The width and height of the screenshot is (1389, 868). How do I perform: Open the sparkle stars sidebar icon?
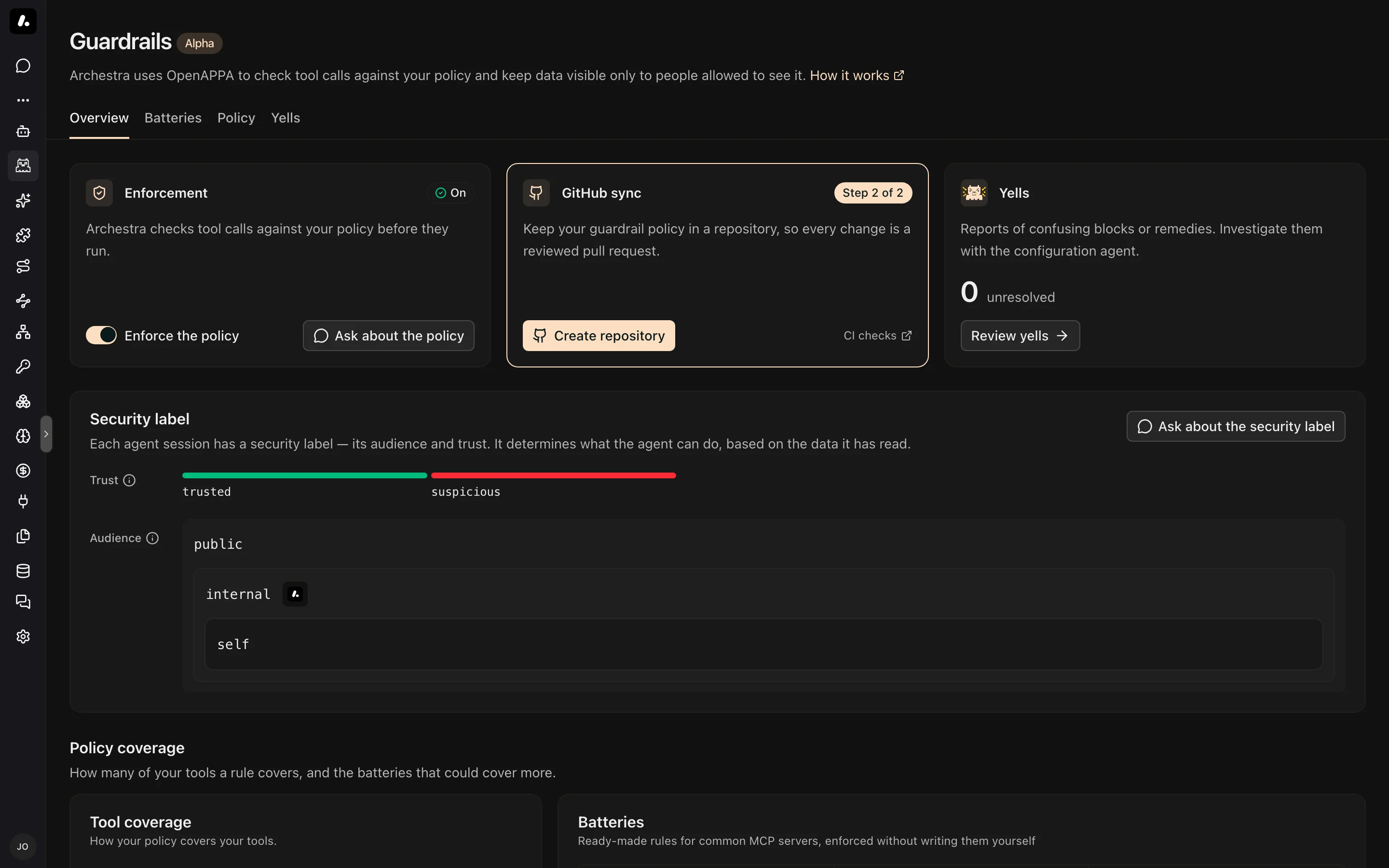[x=23, y=200]
